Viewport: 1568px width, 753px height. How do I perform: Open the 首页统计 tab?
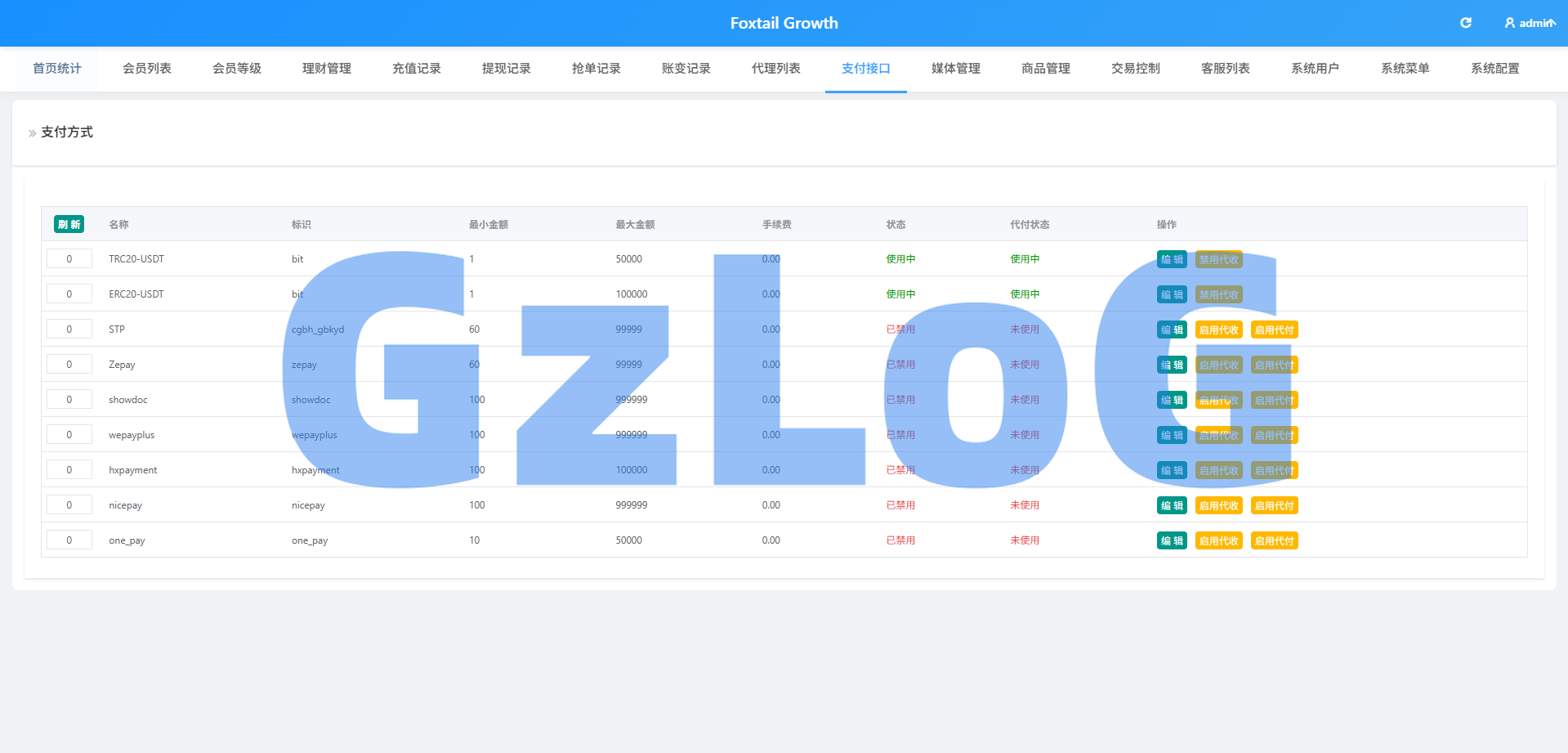click(x=57, y=69)
